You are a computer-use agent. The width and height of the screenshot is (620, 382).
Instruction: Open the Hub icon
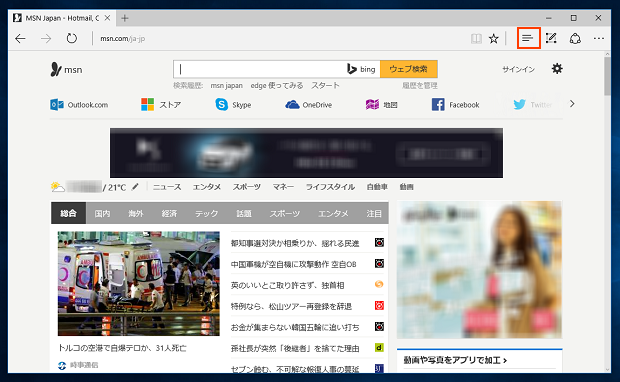tap(528, 38)
